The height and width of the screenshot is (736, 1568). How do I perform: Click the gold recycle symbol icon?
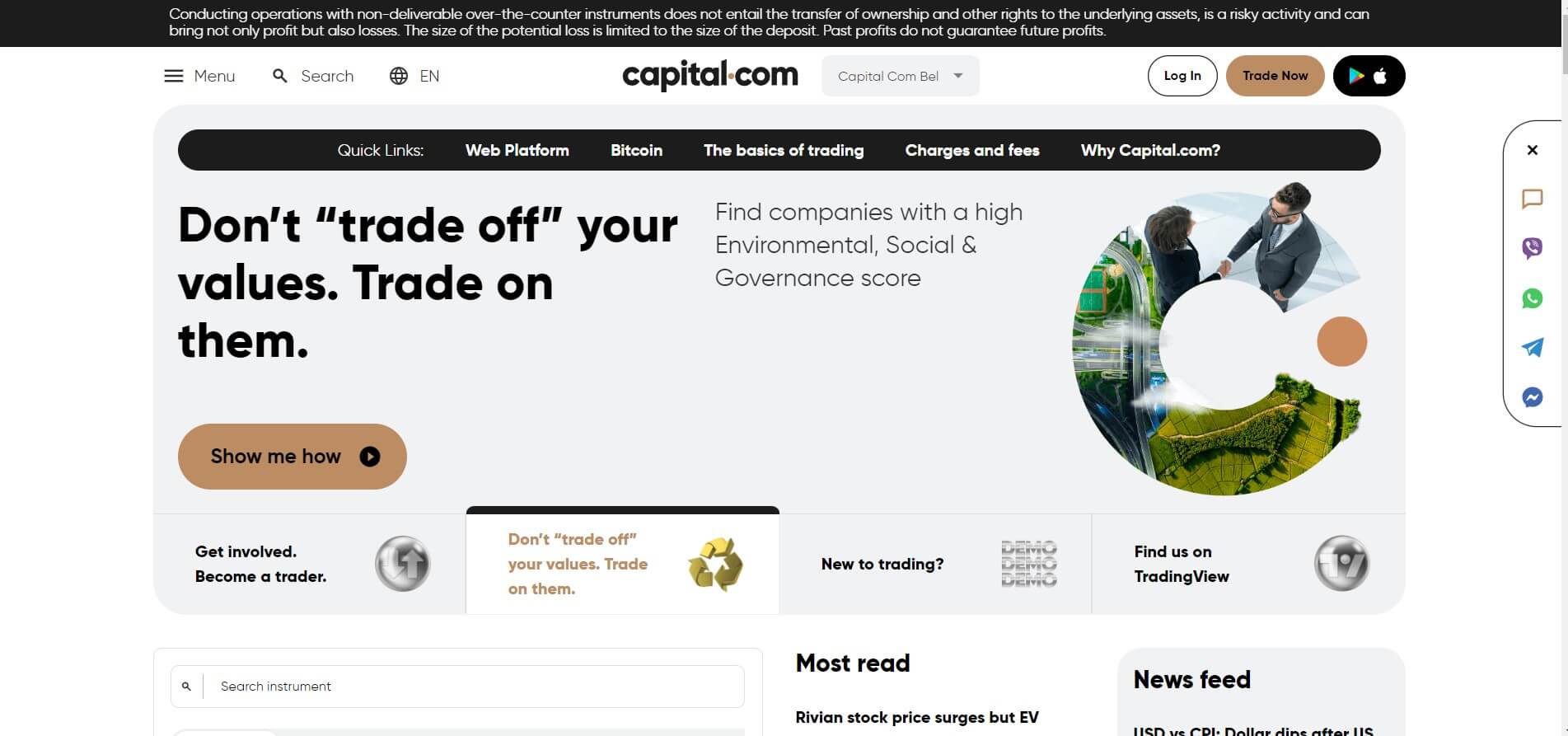point(715,565)
